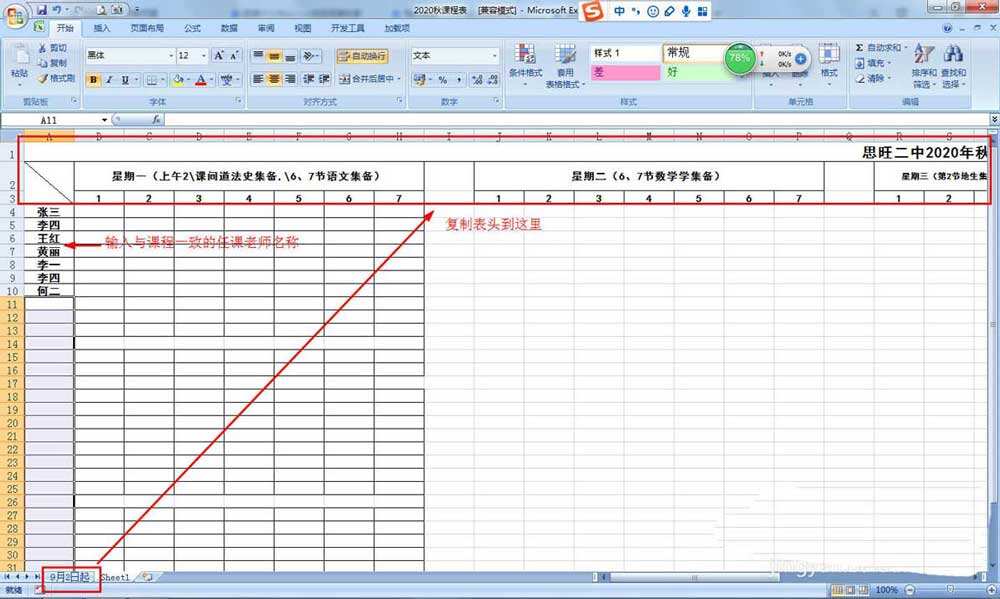
Task: Open number format dropdown 文本
Action: tap(495, 56)
